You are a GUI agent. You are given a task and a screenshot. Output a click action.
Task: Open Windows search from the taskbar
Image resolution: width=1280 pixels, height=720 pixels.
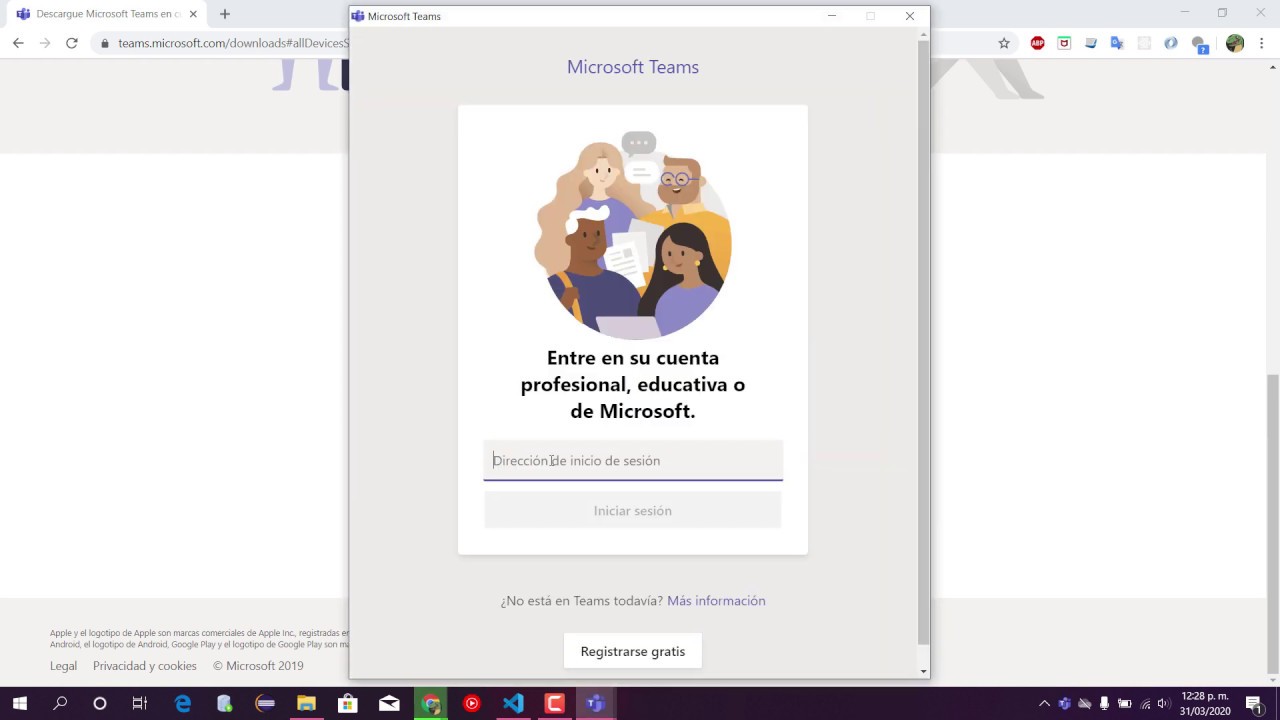tap(60, 704)
